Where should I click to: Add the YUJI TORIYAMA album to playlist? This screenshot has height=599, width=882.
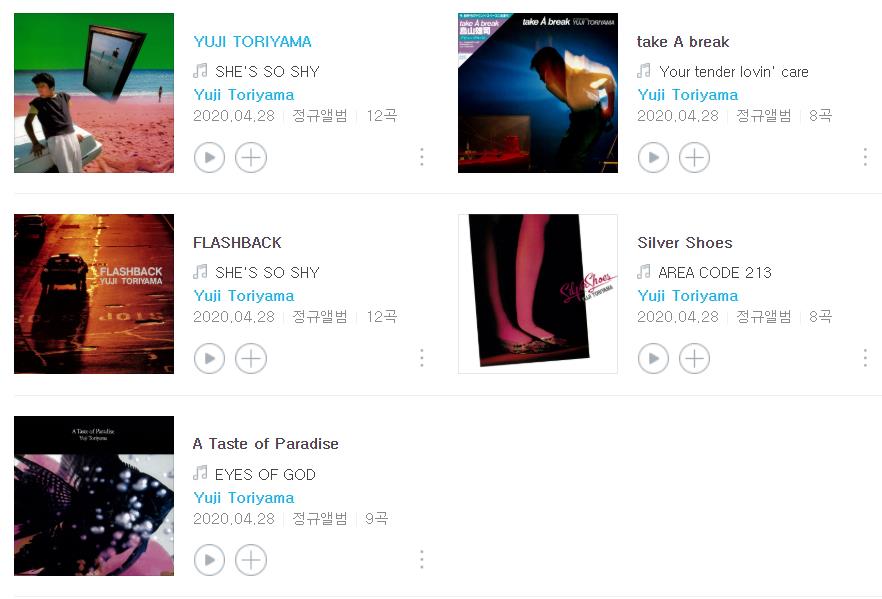[251, 157]
